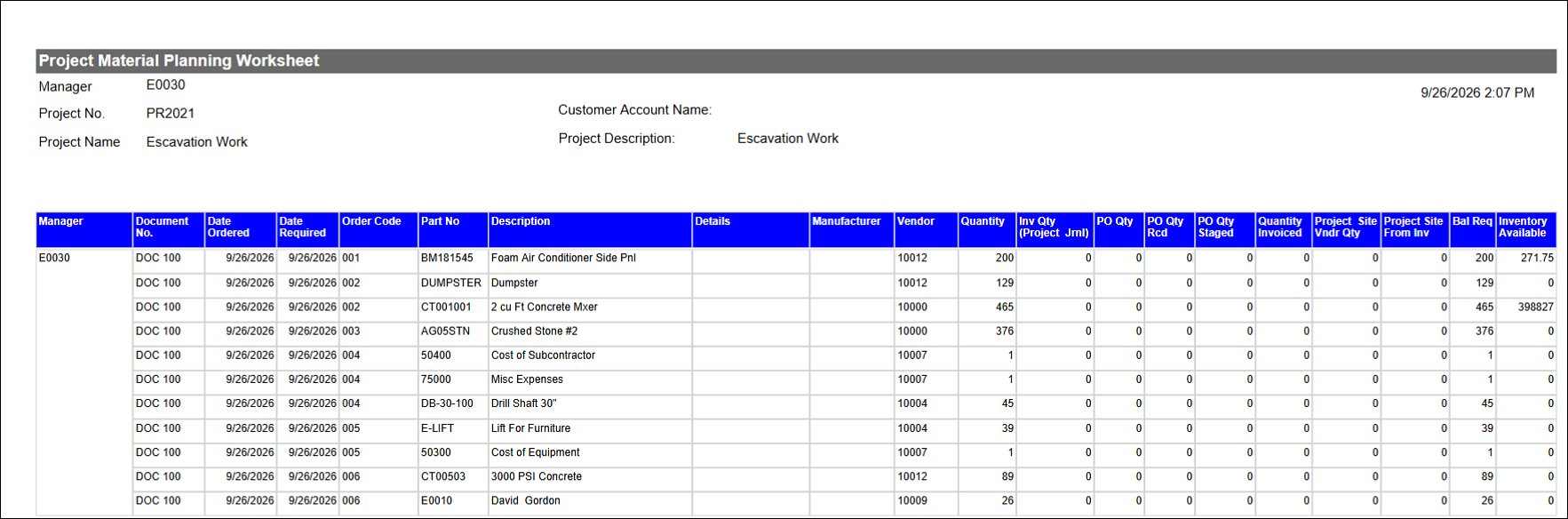Image resolution: width=1568 pixels, height=519 pixels.
Task: Select project number PR2021
Action: click(171, 113)
